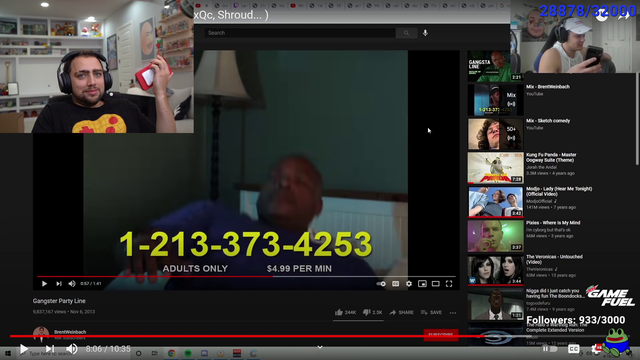Play the outer video with the large play button
Screen dimensions: 640x360
[x=24, y=349]
